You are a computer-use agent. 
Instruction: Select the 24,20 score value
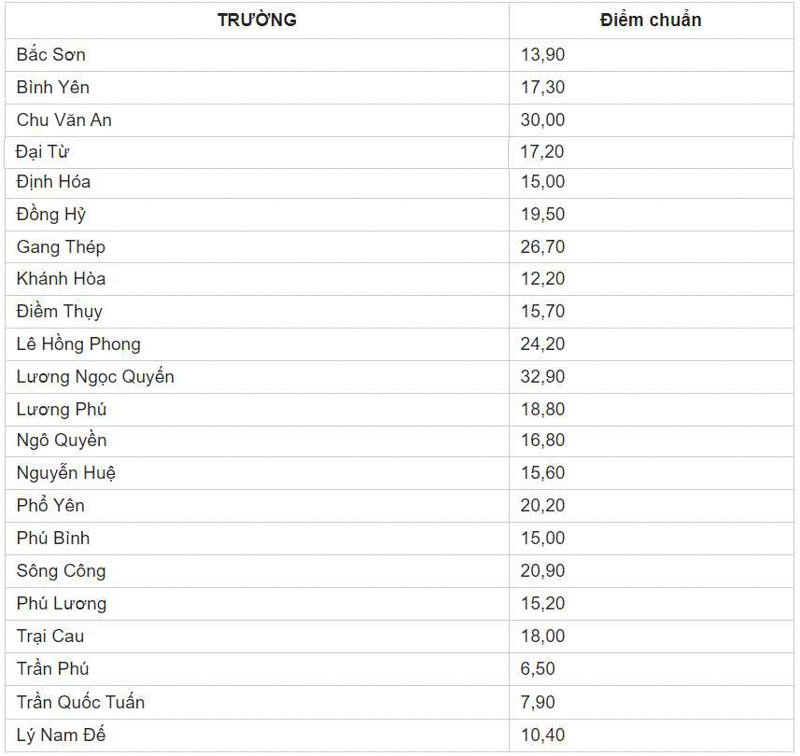tap(543, 344)
